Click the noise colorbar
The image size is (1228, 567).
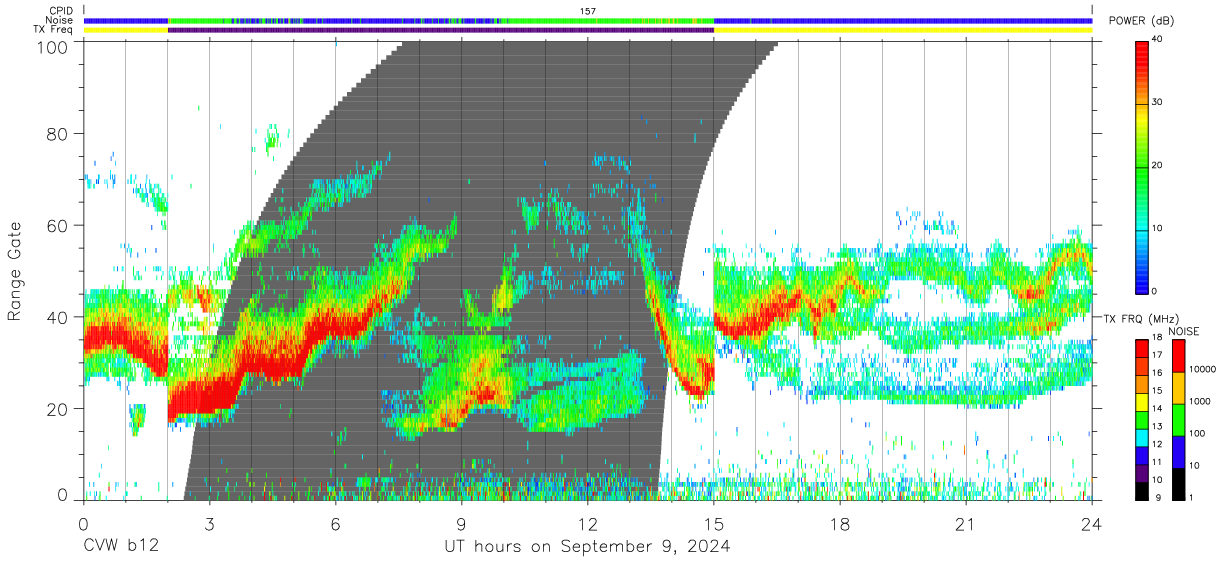click(x=1178, y=418)
